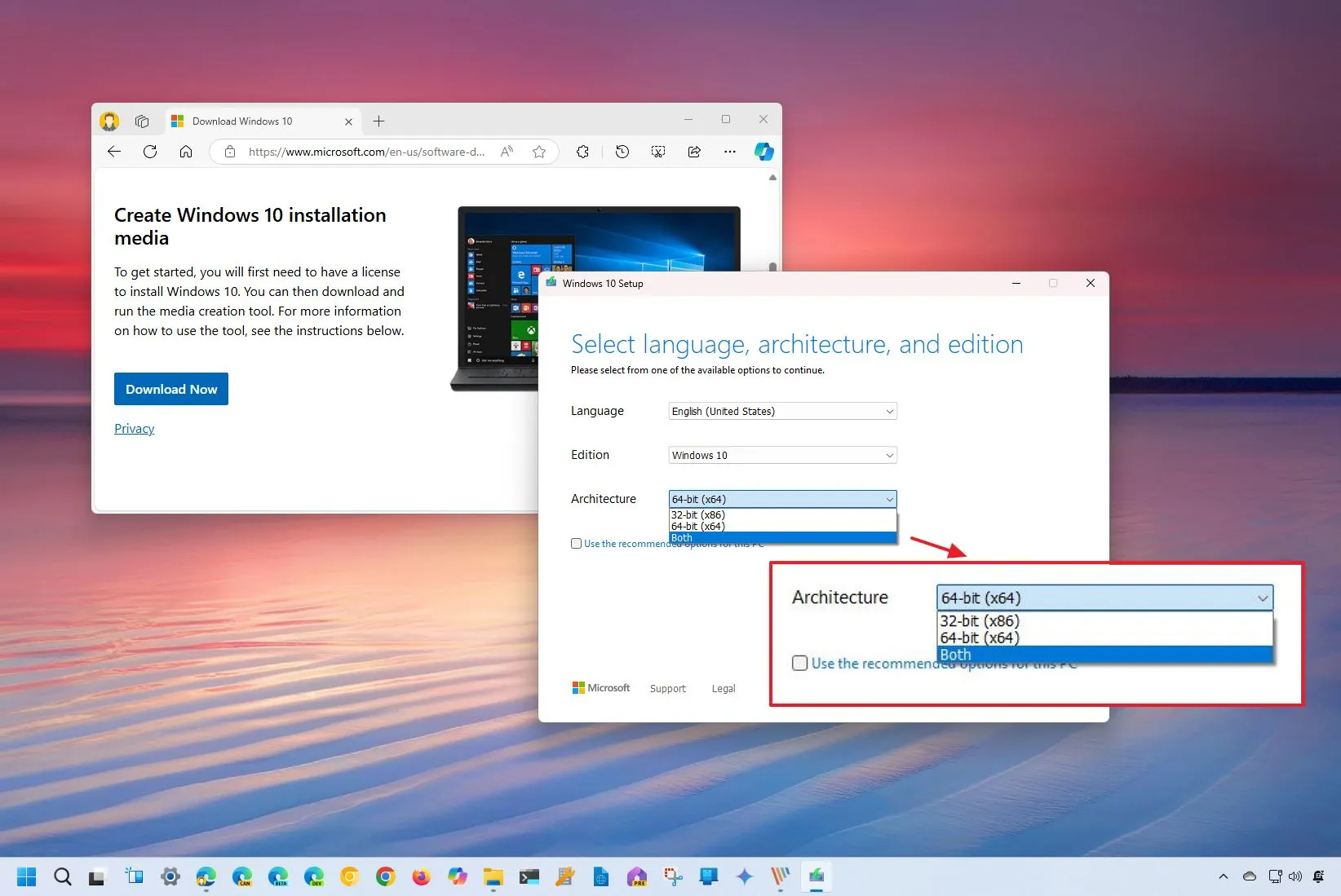Screen dimensions: 1341x896
Task: Start a Web Capture with the scissors icon
Action: 658,152
